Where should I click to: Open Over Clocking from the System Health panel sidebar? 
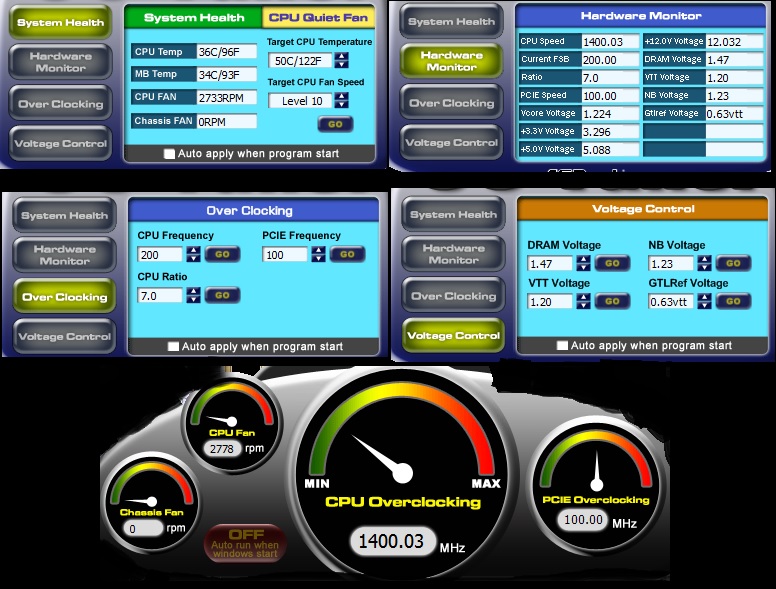(60, 103)
